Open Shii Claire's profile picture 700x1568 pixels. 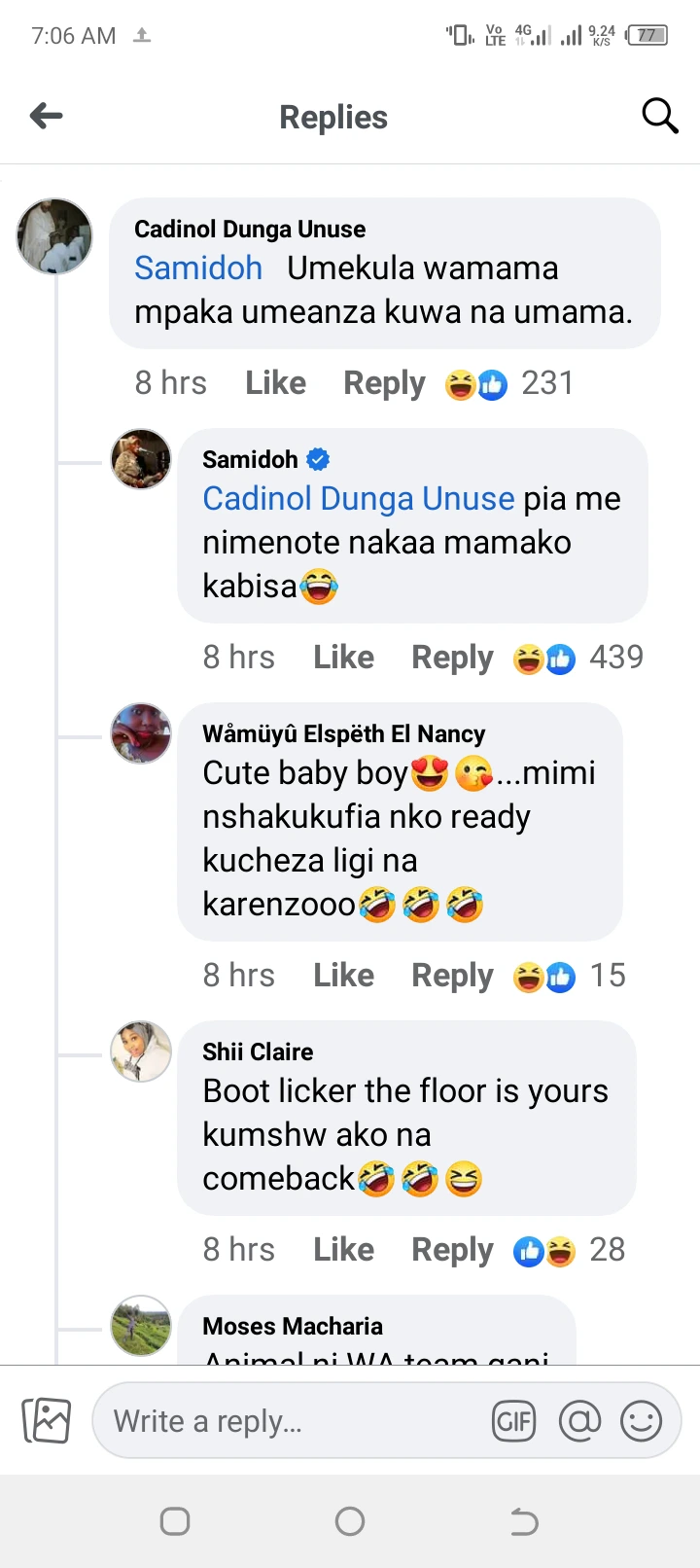[x=142, y=1051]
